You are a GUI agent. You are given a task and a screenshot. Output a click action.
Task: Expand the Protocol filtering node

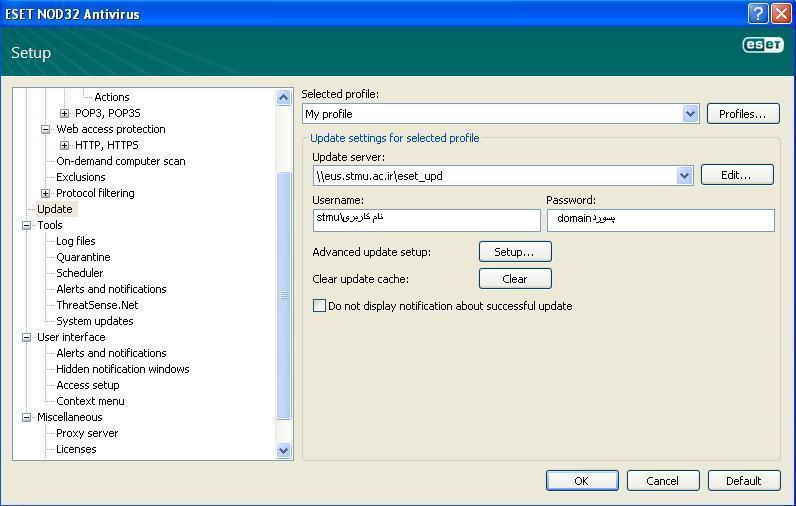pyautogui.click(x=46, y=193)
